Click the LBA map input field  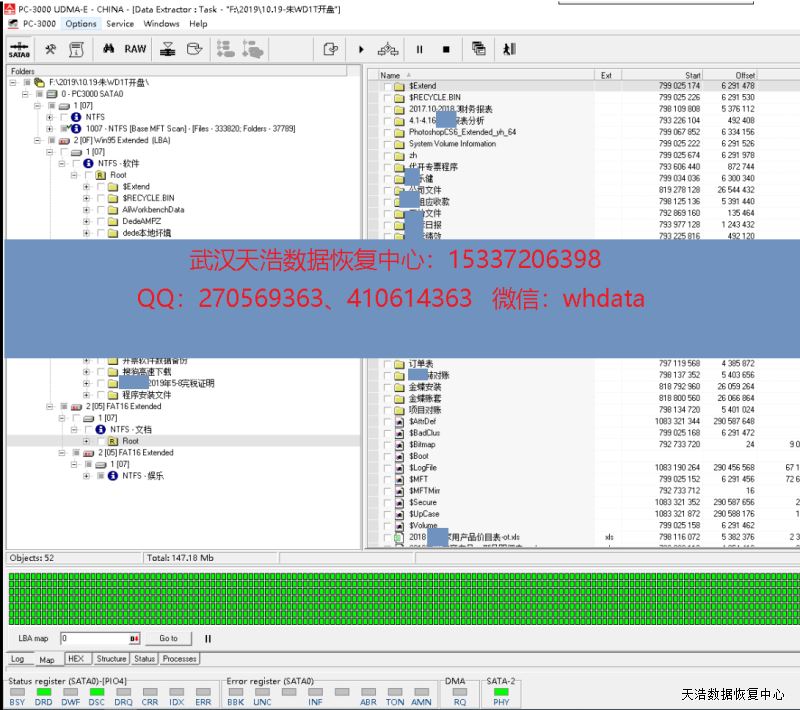click(x=95, y=638)
